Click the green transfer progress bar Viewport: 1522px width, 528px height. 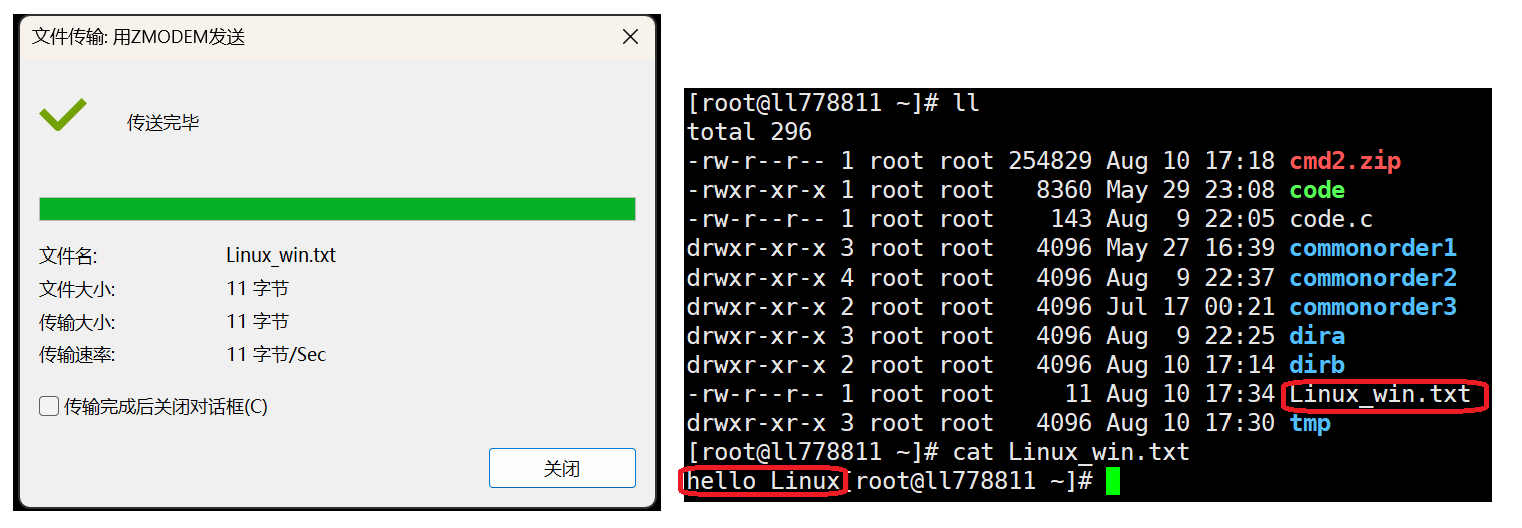(337, 208)
